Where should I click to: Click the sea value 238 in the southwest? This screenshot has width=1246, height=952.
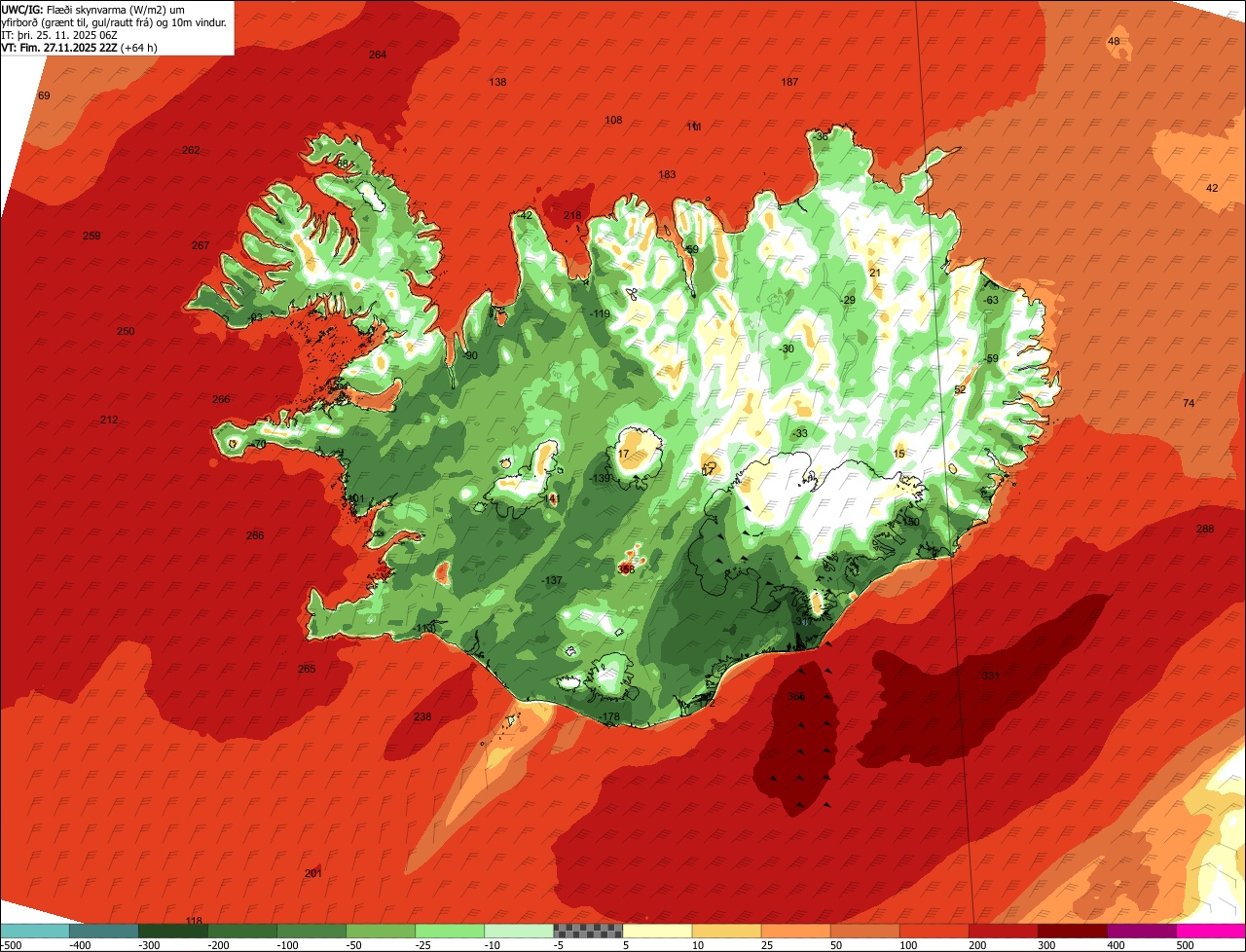point(422,716)
